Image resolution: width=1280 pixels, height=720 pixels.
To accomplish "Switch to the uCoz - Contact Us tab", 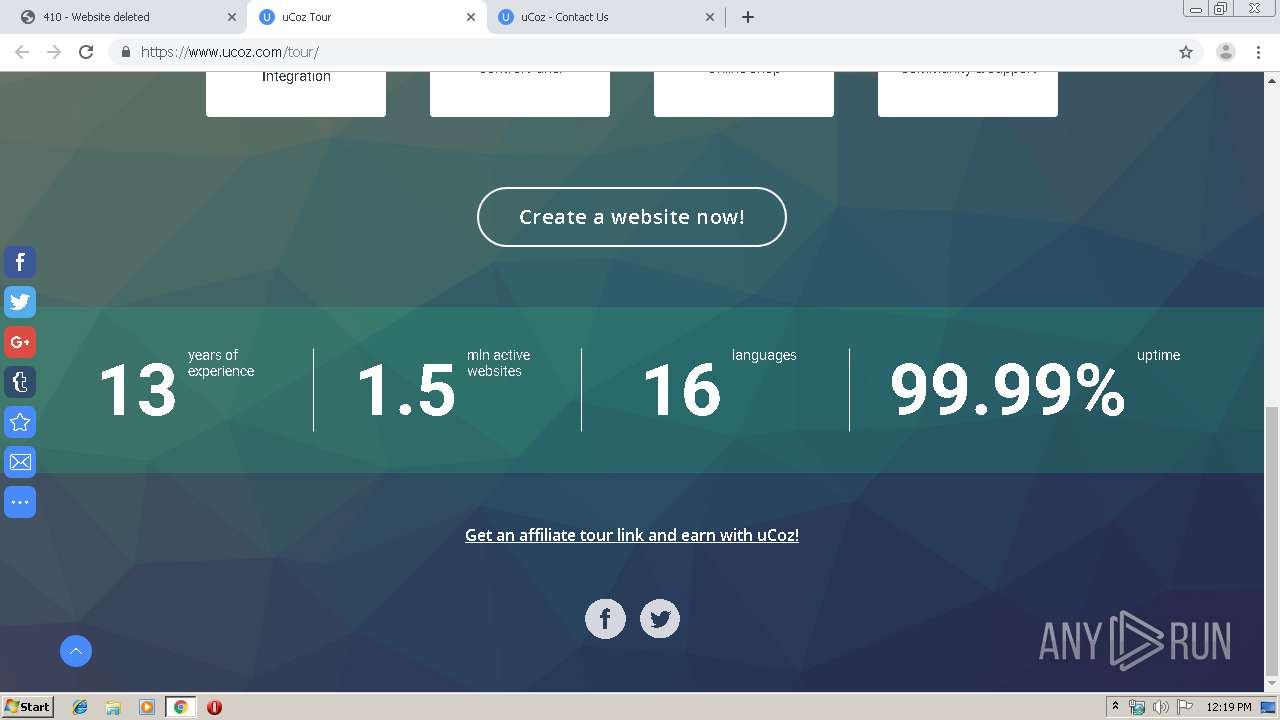I will pos(605,17).
